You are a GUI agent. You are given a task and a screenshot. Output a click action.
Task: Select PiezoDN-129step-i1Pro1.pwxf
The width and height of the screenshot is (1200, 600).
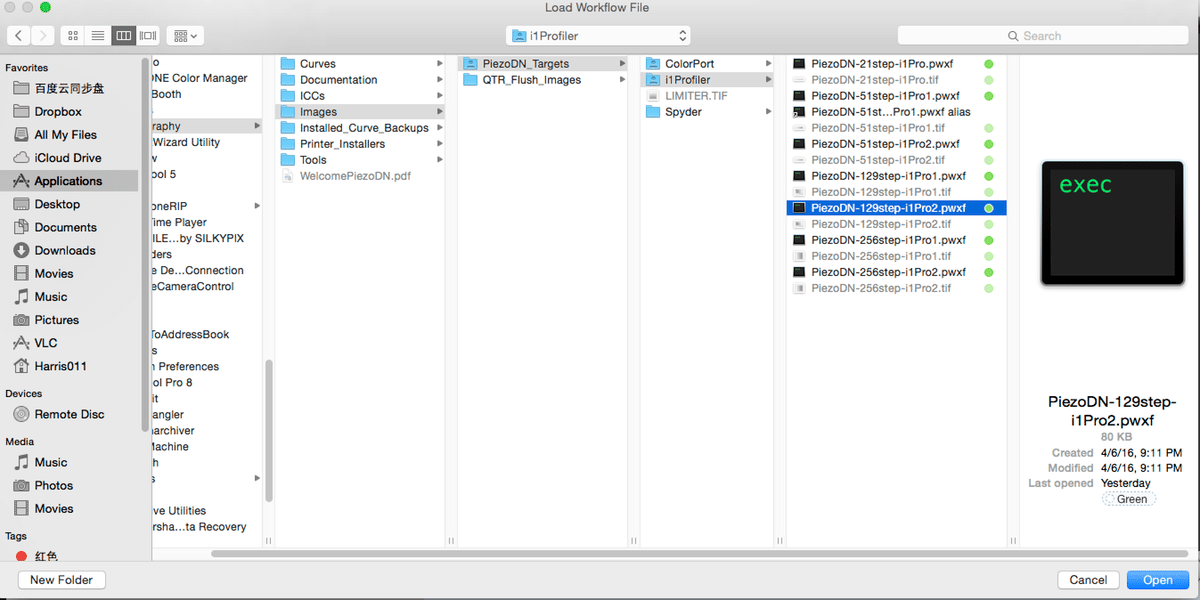click(888, 176)
